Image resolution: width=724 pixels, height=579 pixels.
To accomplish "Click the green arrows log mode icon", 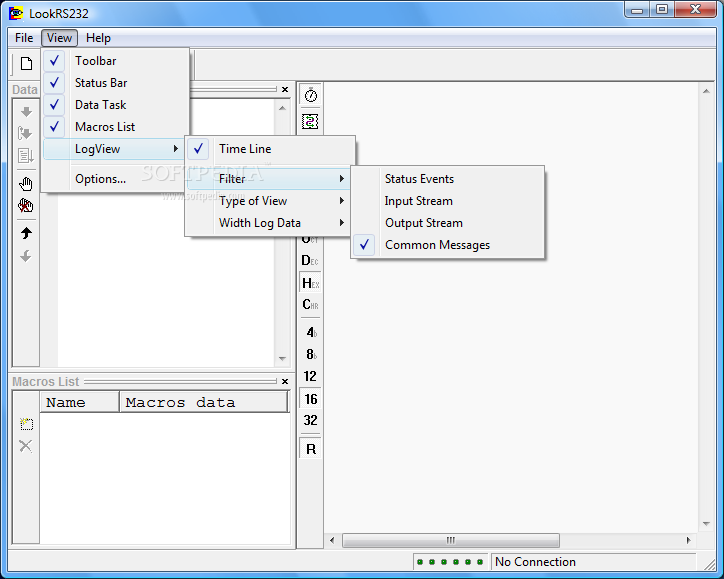I will tap(310, 122).
